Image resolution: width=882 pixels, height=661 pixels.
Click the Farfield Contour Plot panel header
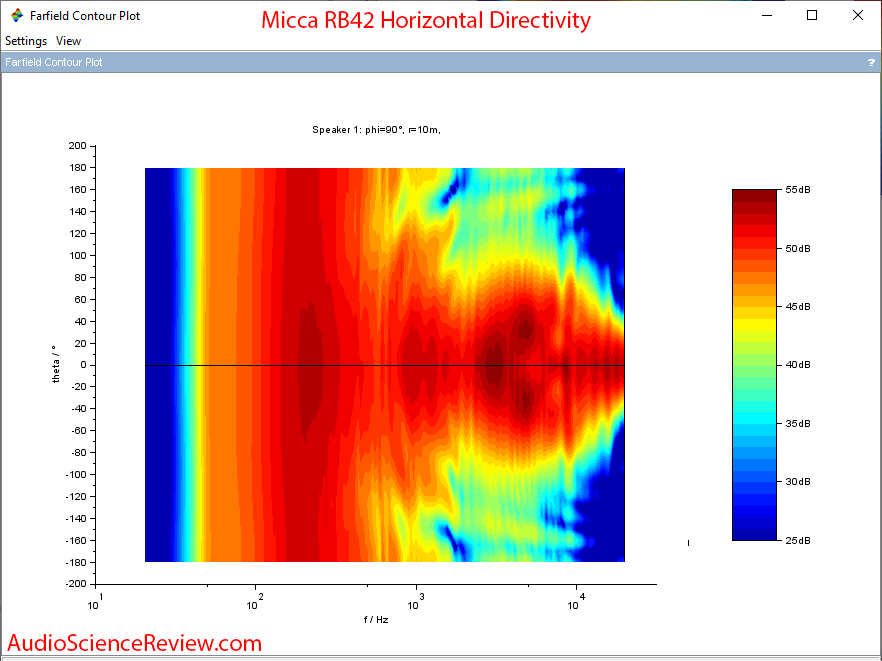click(441, 62)
